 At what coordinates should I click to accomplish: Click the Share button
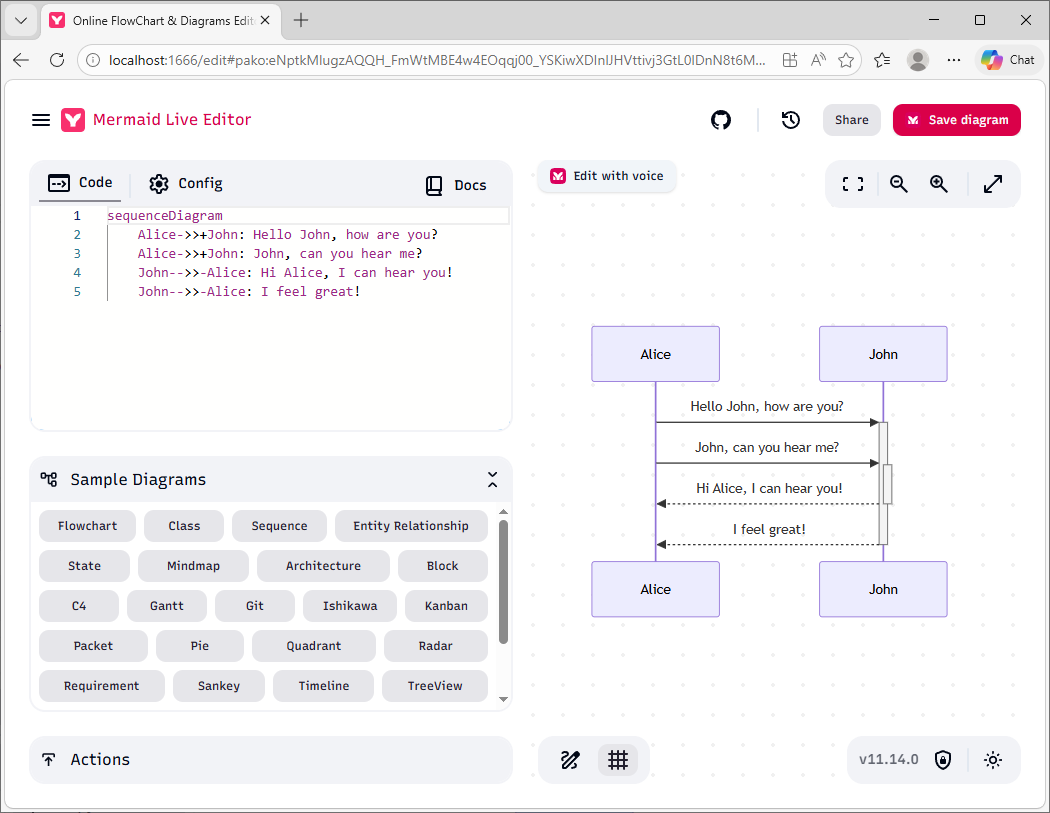pos(851,120)
